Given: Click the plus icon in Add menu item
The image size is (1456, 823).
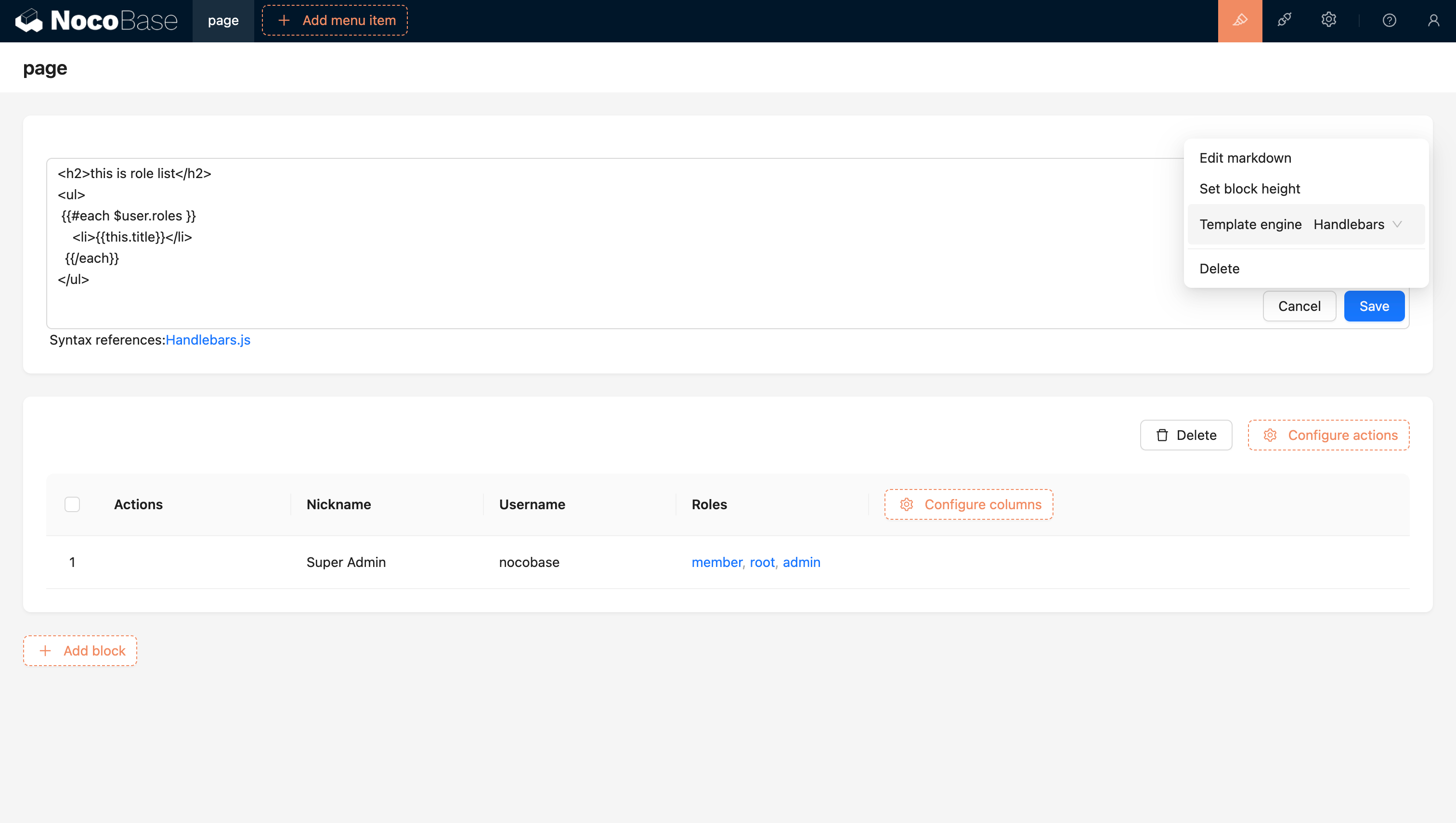Looking at the screenshot, I should [284, 20].
